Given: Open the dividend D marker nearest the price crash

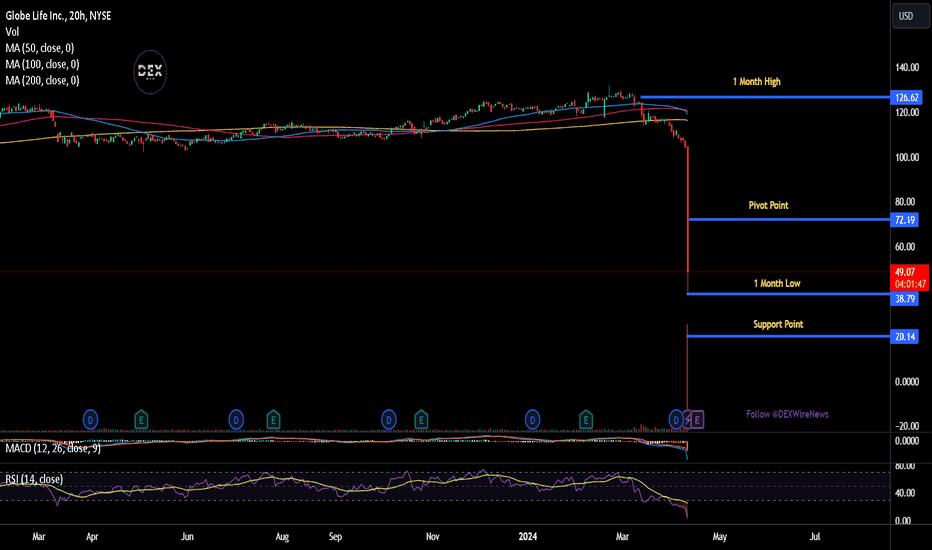Looking at the screenshot, I should 676,420.
